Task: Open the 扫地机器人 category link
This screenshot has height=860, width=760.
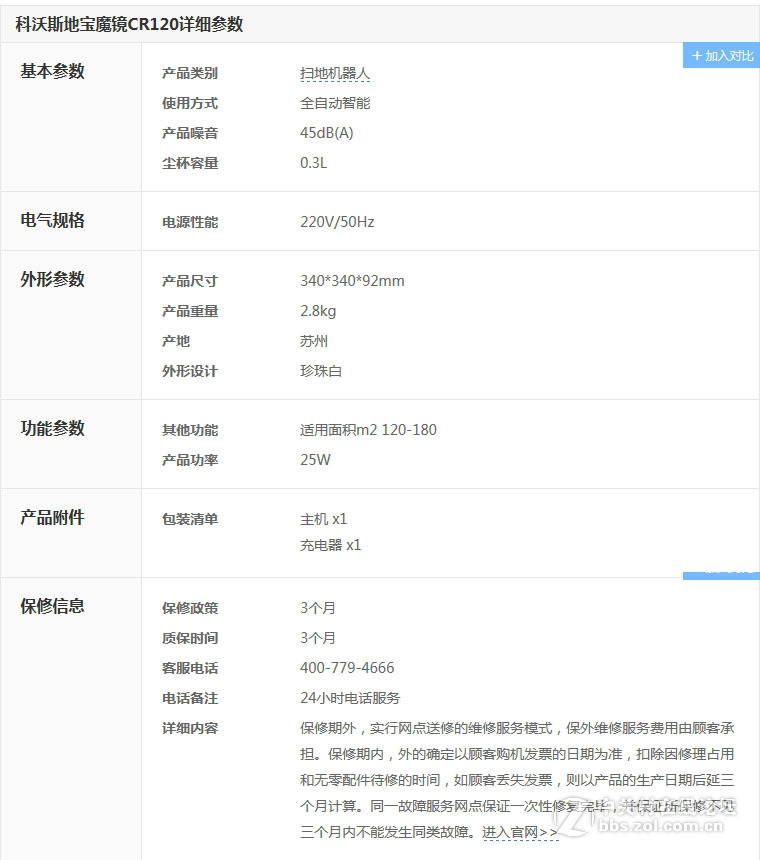Action: pos(335,73)
